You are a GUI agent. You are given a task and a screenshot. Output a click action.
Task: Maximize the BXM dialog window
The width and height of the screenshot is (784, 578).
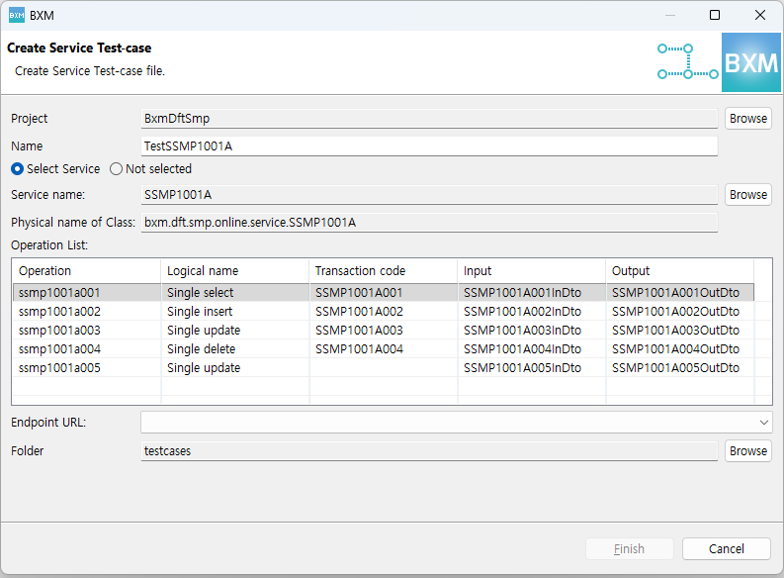715,16
